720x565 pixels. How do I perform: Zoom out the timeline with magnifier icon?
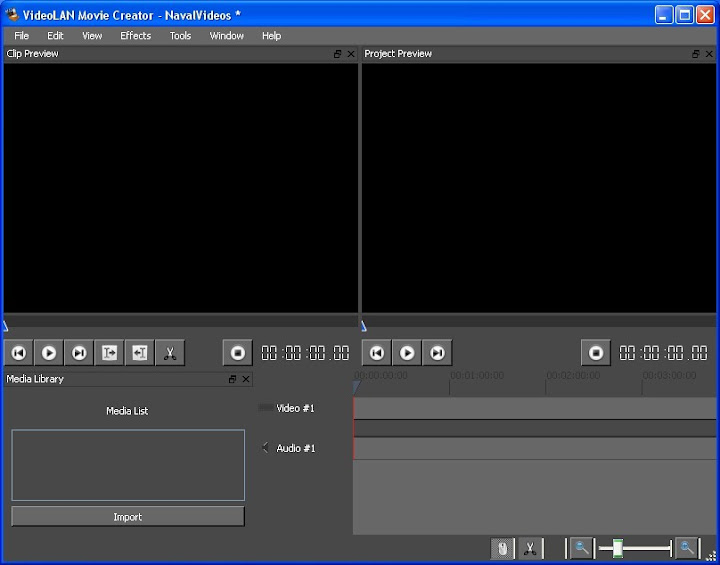[x=581, y=548]
